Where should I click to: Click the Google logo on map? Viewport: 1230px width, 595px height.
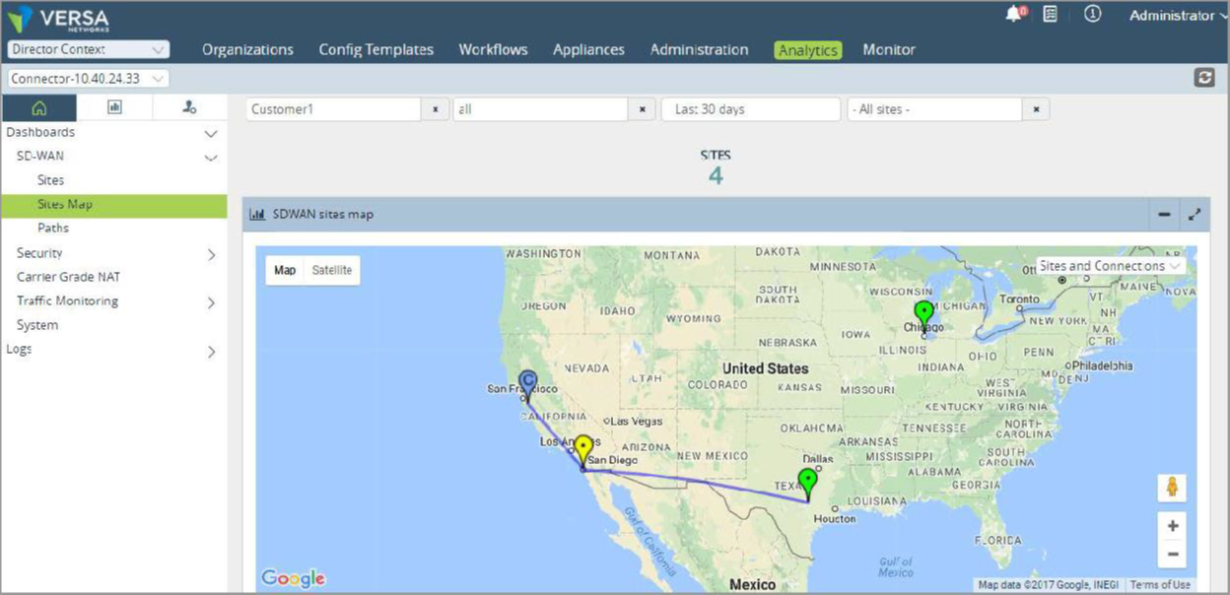click(293, 578)
